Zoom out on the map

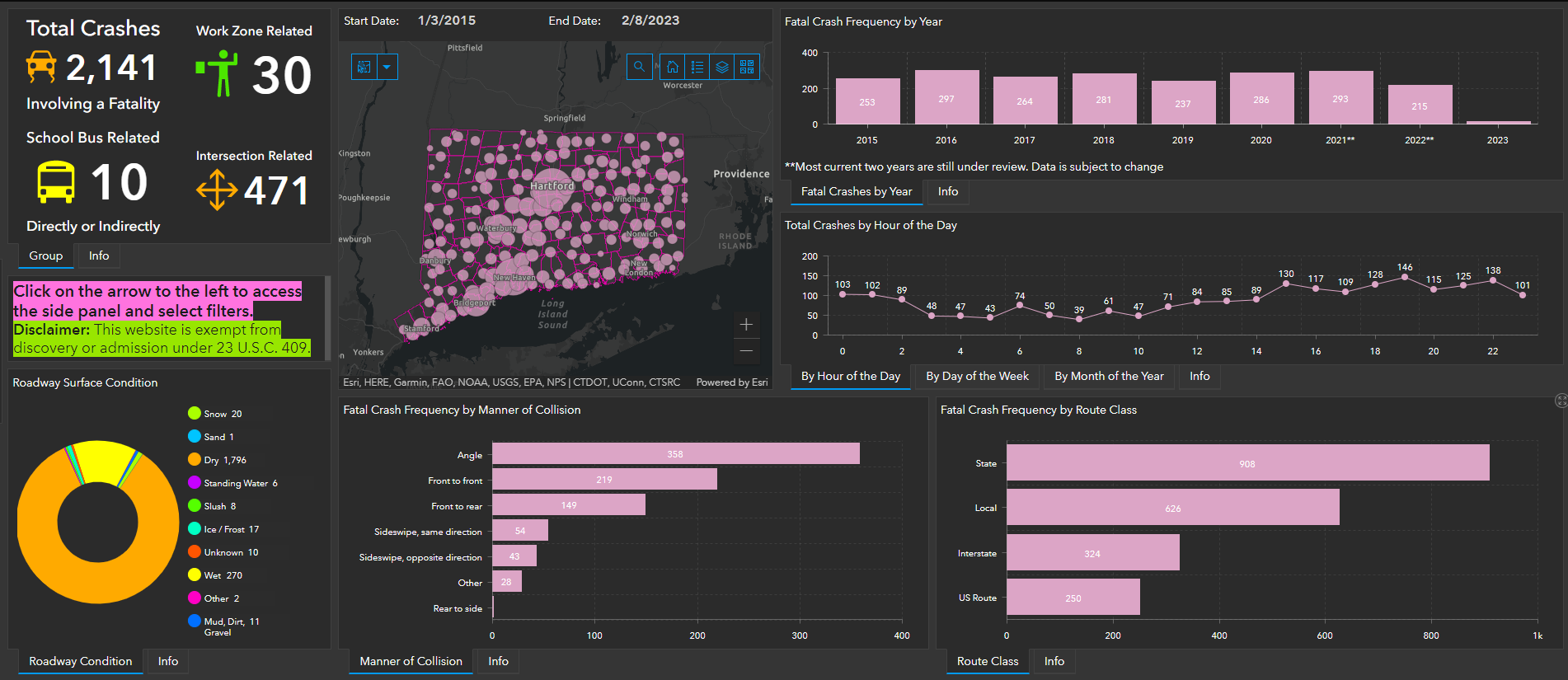[x=746, y=351]
